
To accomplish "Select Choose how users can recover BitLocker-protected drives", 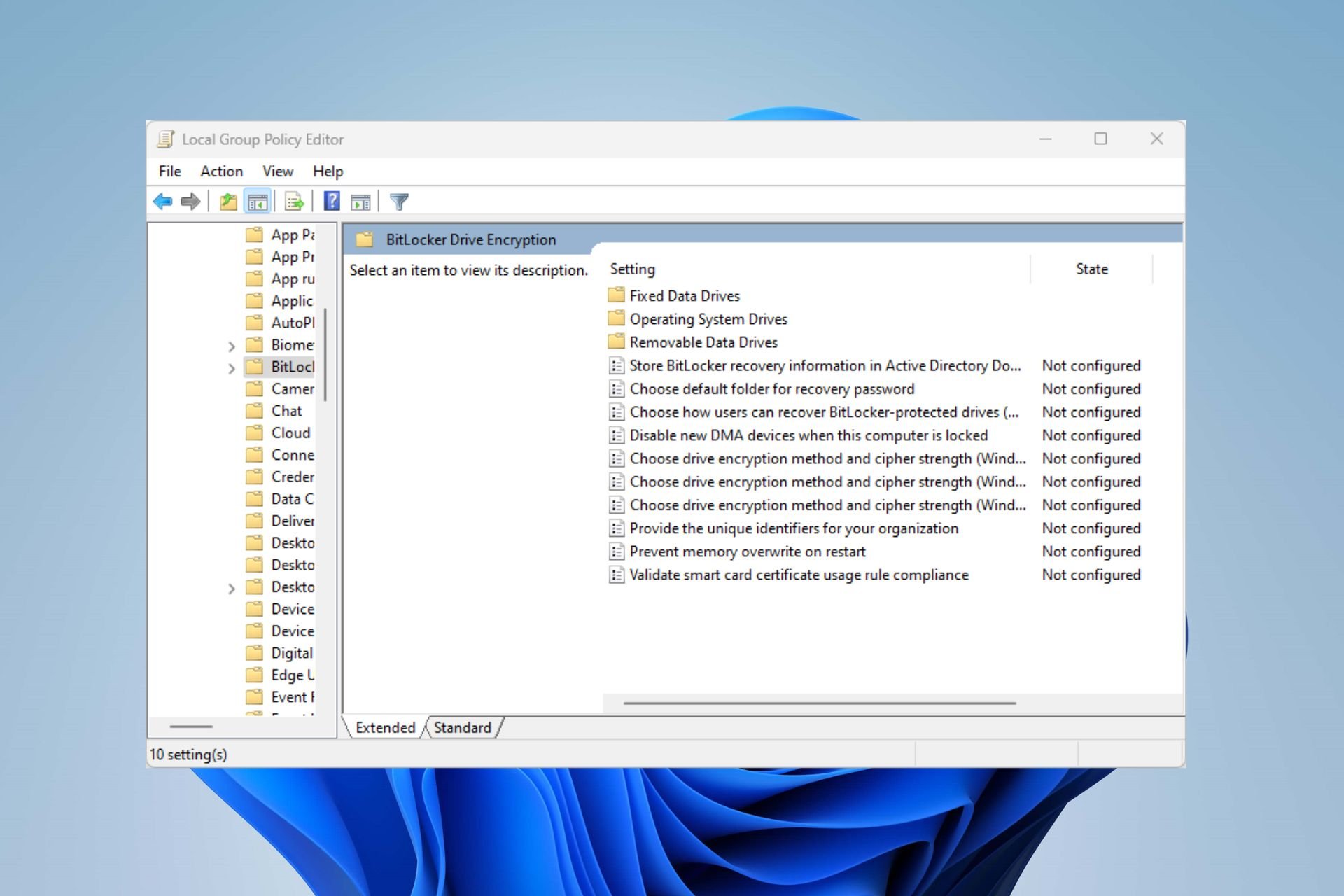I will click(x=824, y=412).
